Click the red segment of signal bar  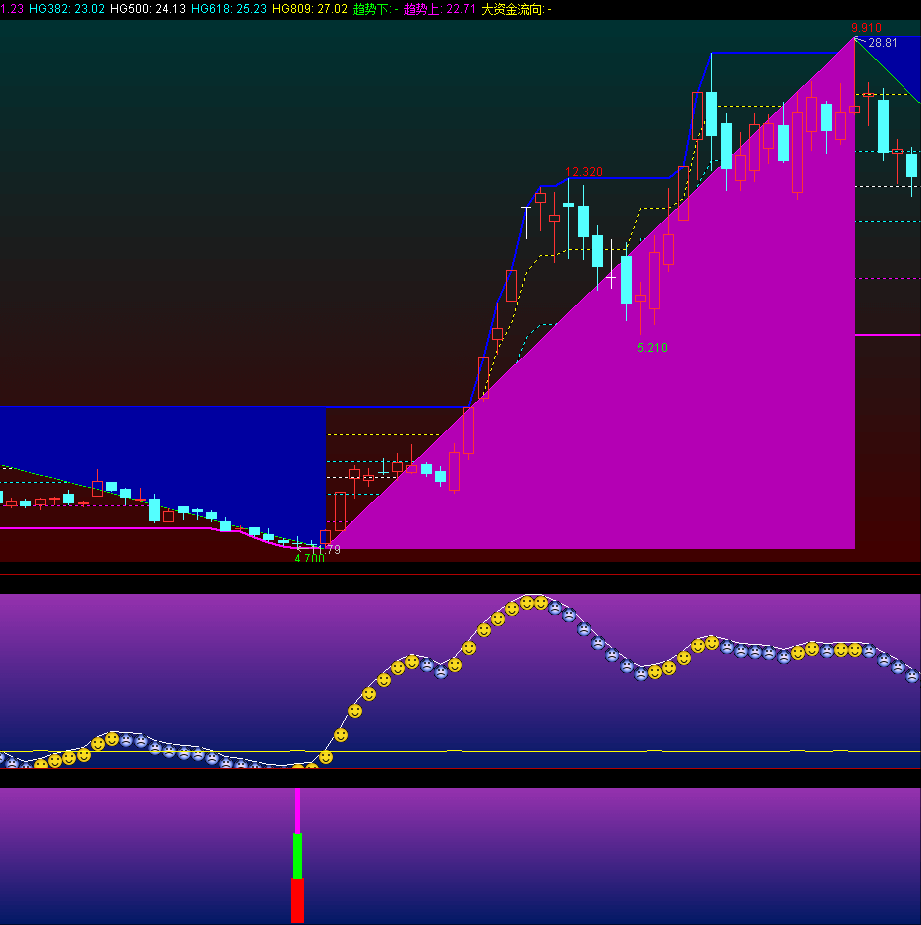point(297,900)
